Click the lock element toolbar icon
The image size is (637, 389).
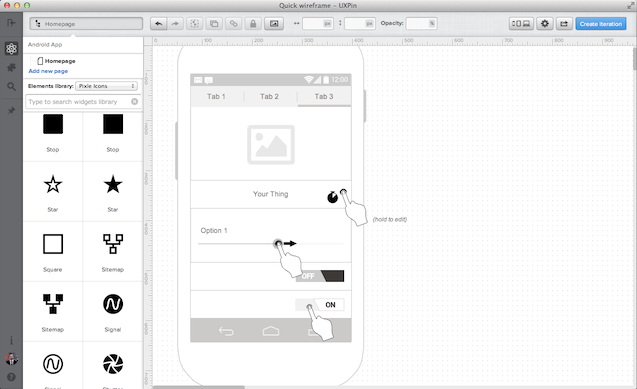(253, 24)
